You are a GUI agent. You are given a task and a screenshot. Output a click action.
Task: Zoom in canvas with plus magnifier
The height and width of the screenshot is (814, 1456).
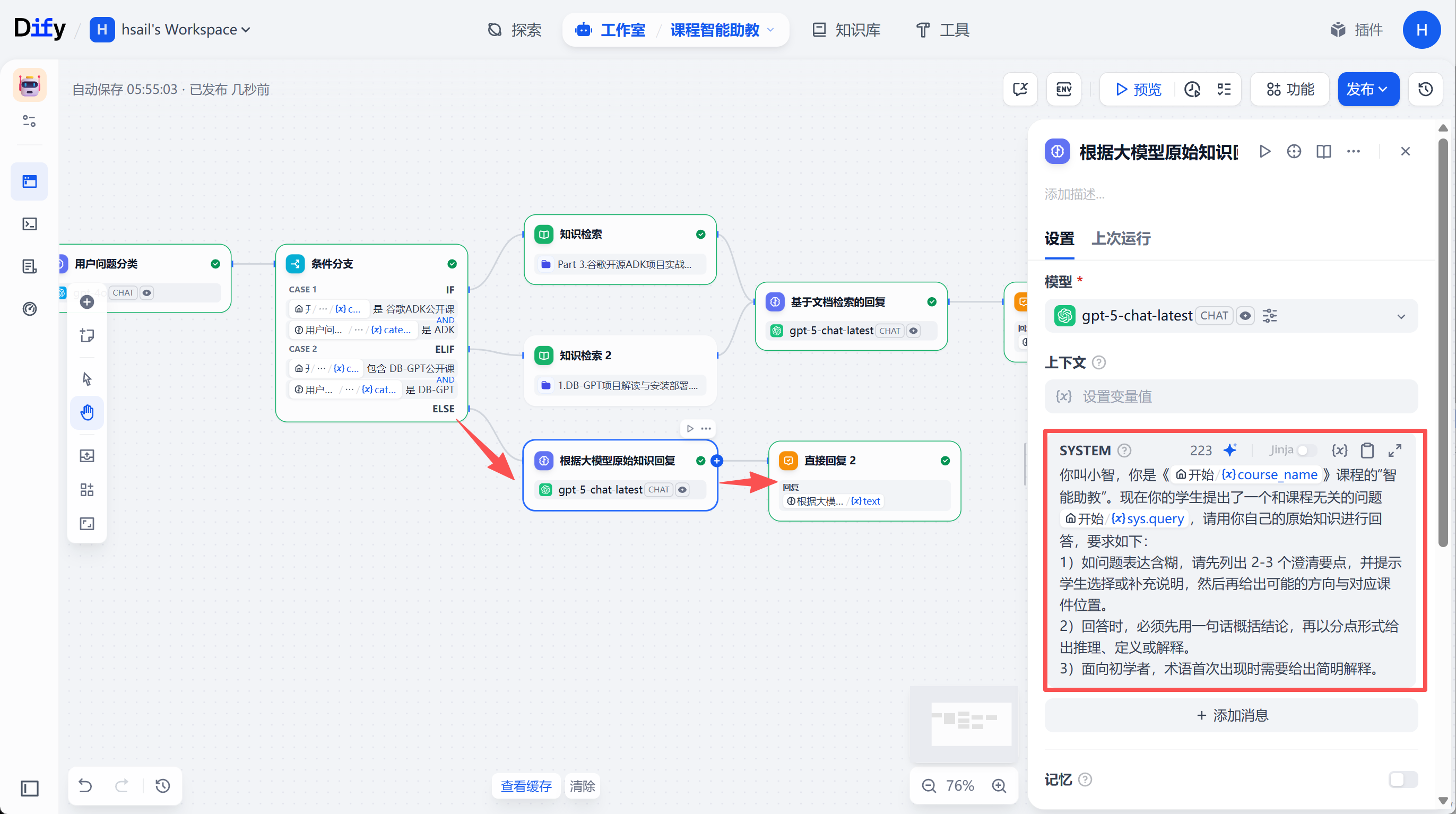(999, 786)
